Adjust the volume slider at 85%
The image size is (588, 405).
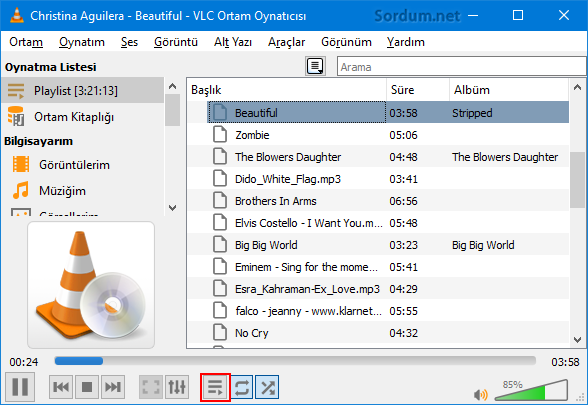531,390
